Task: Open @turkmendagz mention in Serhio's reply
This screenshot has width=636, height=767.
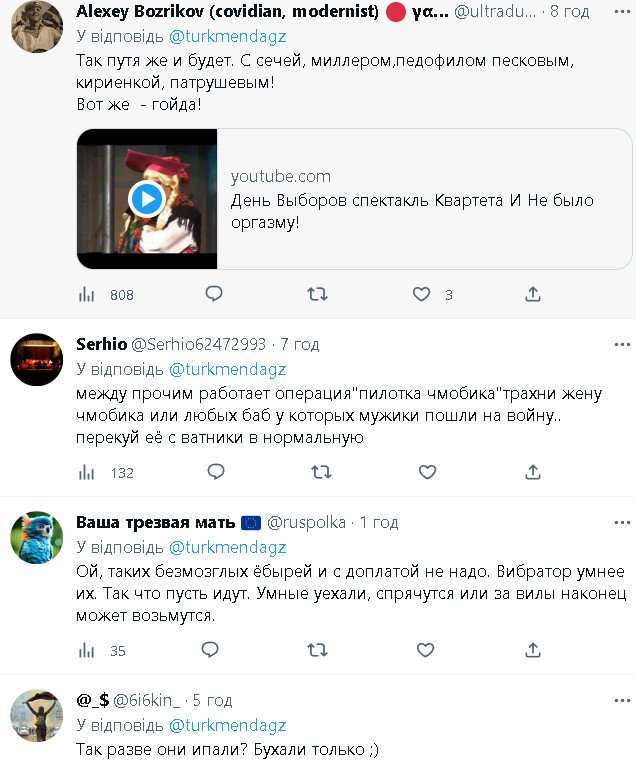Action: (227, 369)
